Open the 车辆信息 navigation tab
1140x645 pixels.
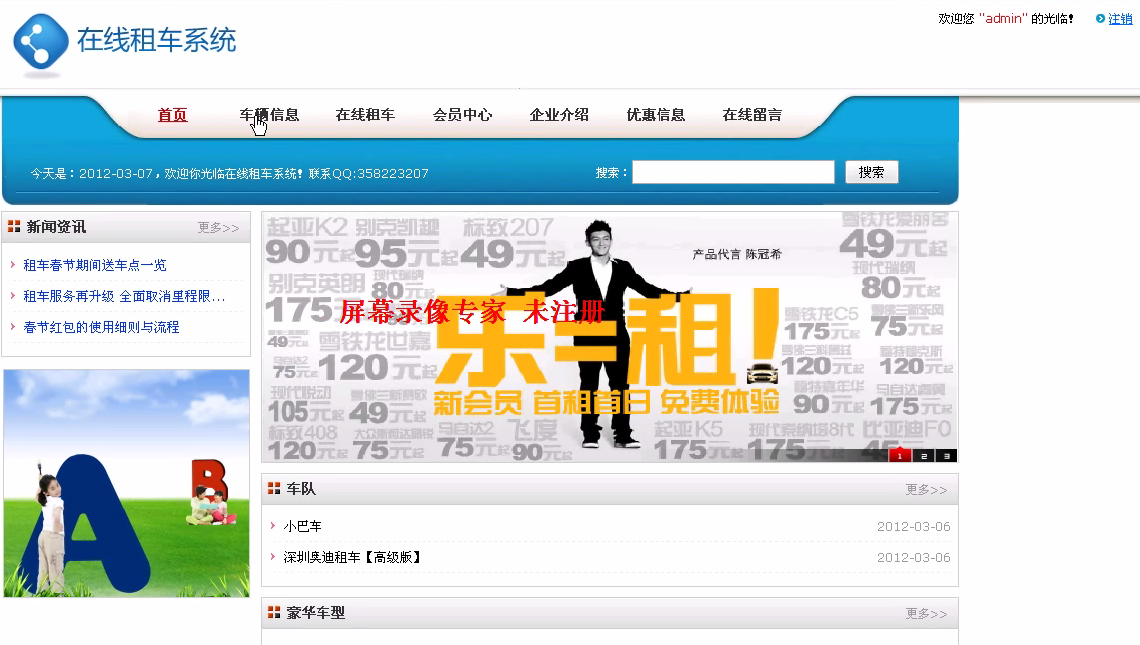269,115
